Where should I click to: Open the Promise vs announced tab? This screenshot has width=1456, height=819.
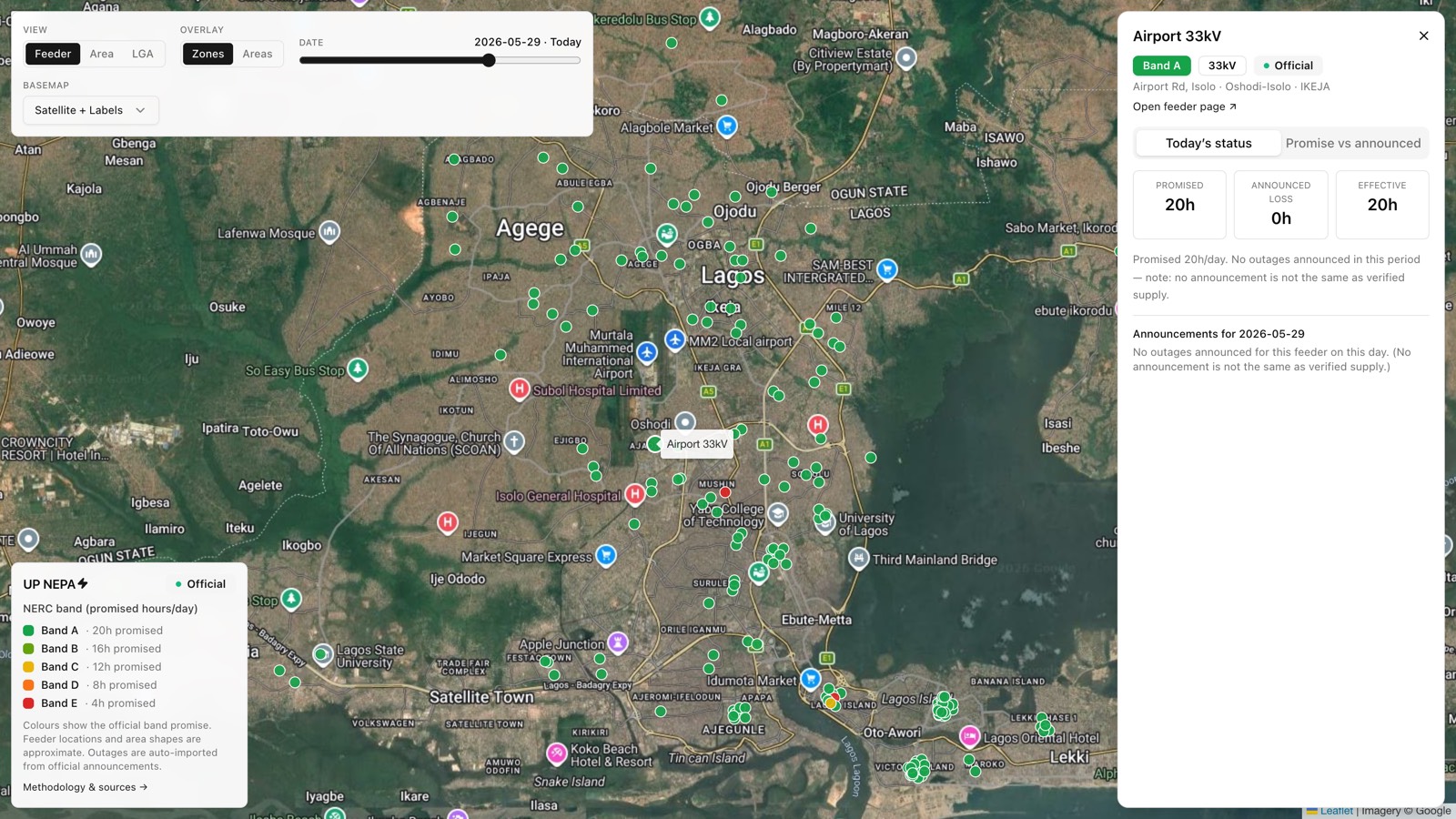(x=1353, y=143)
